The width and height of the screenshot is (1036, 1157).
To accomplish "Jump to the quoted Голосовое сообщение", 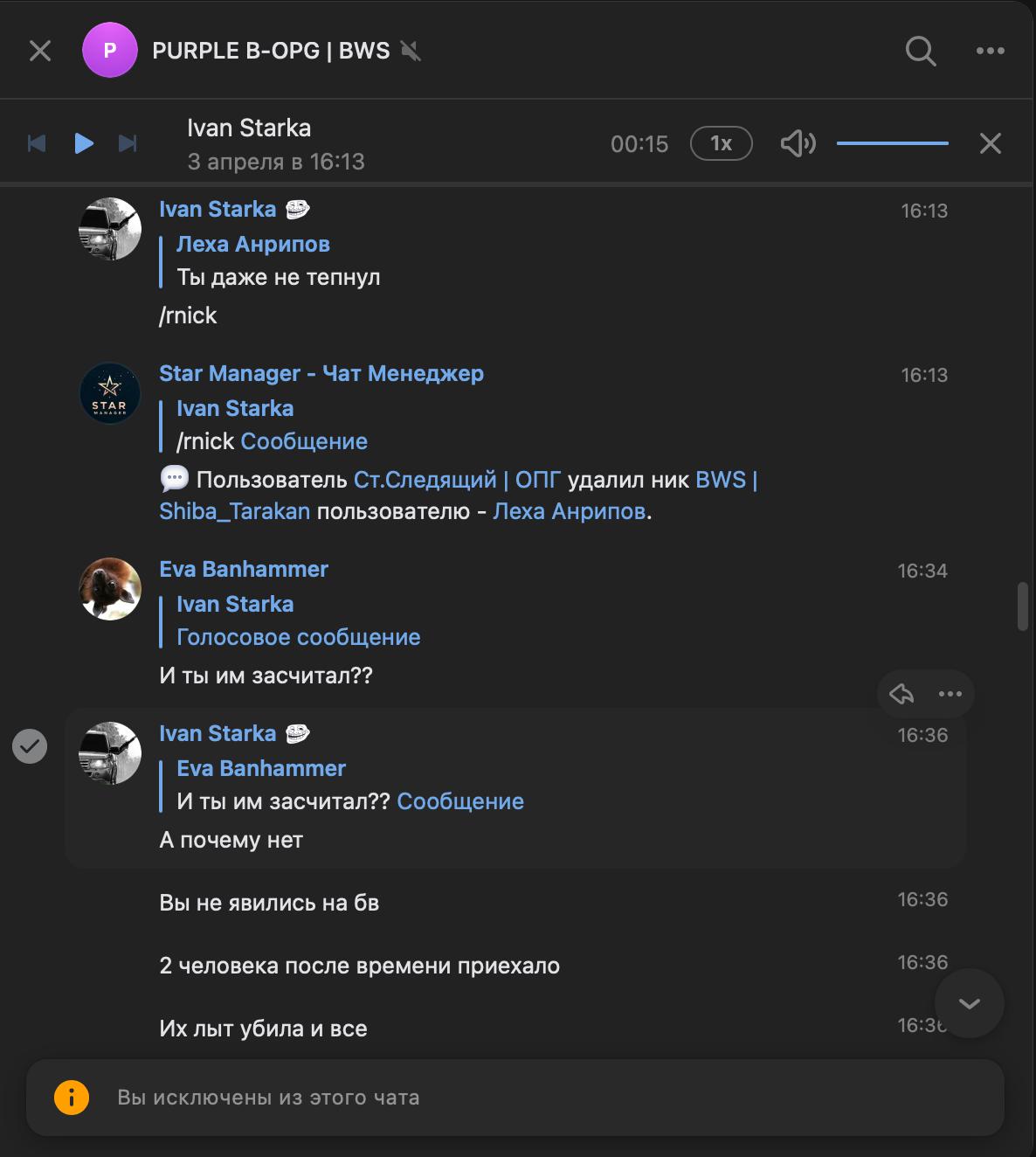I will (298, 637).
